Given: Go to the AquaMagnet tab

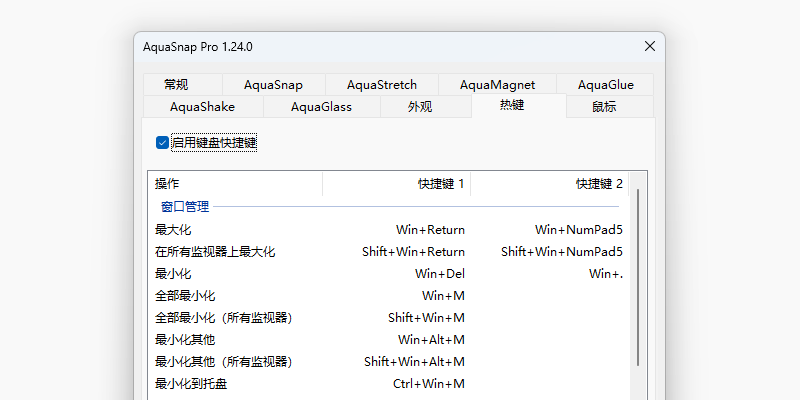Looking at the screenshot, I should click(497, 85).
